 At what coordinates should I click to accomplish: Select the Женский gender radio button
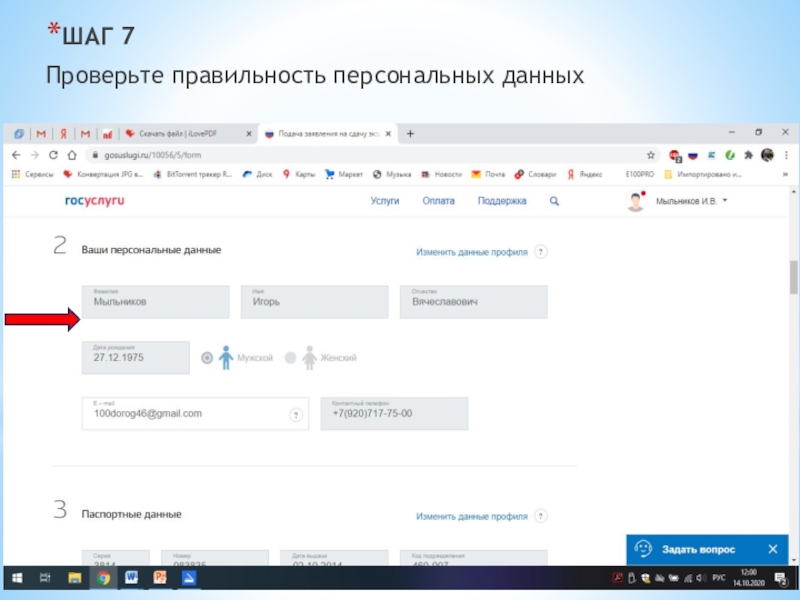pos(291,358)
